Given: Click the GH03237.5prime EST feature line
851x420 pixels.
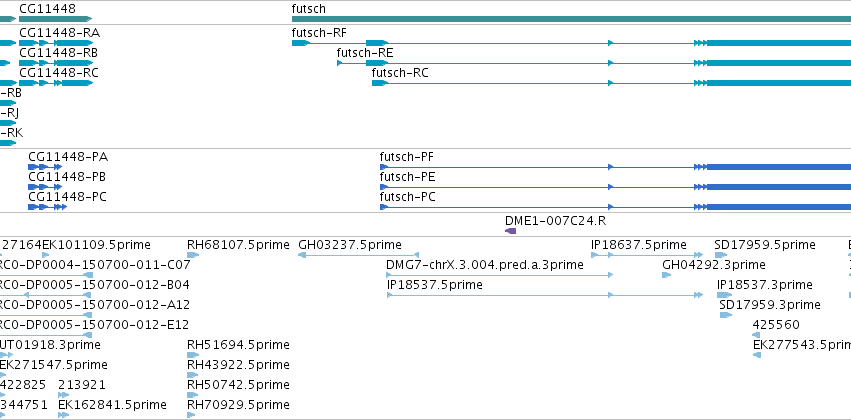Looking at the screenshot, I should point(358,255).
